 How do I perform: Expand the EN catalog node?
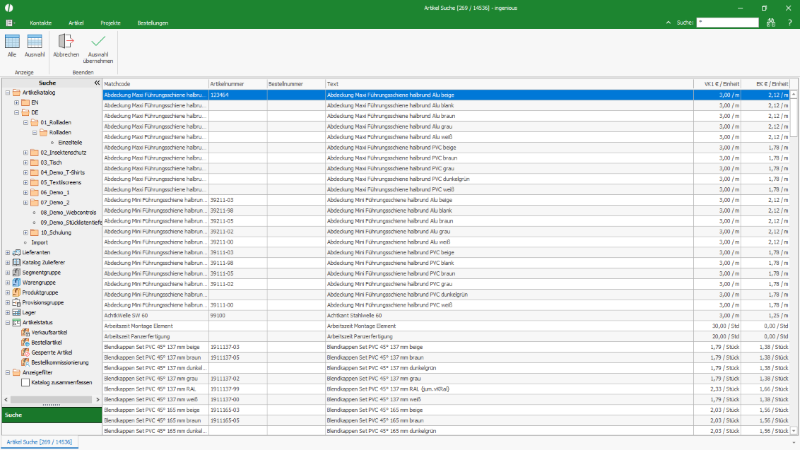tap(16, 103)
